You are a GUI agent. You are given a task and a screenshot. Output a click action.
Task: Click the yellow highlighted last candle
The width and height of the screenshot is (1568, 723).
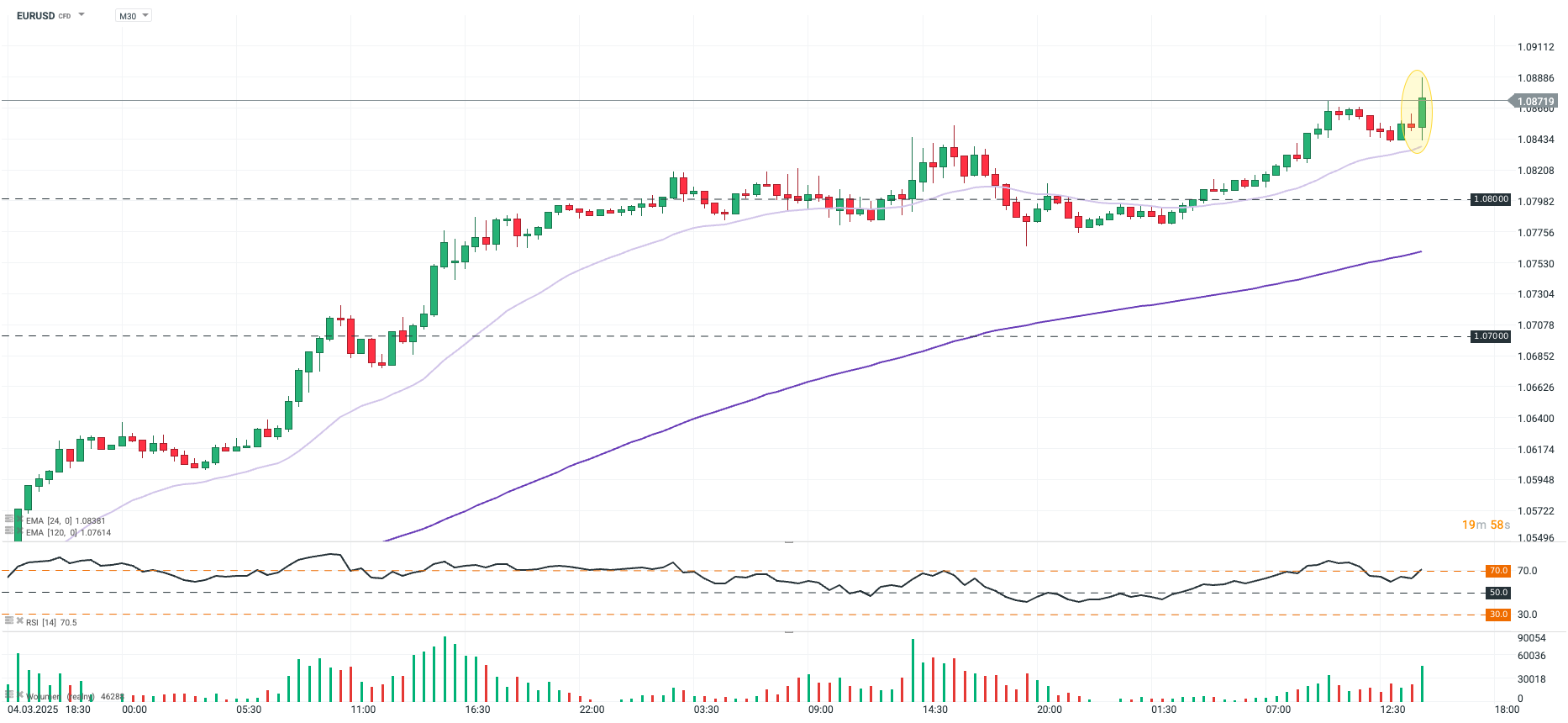[x=1422, y=113]
